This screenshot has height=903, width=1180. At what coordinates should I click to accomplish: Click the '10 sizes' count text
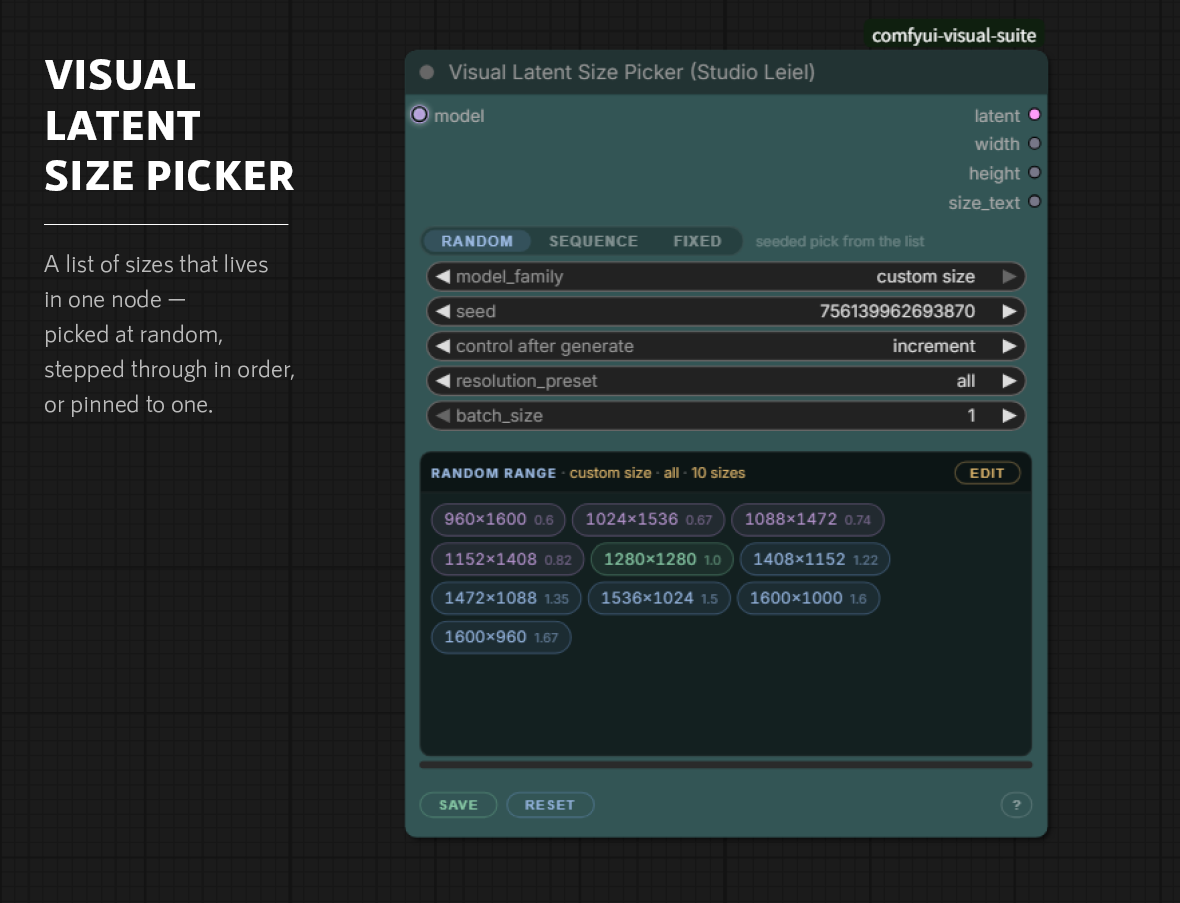point(718,473)
